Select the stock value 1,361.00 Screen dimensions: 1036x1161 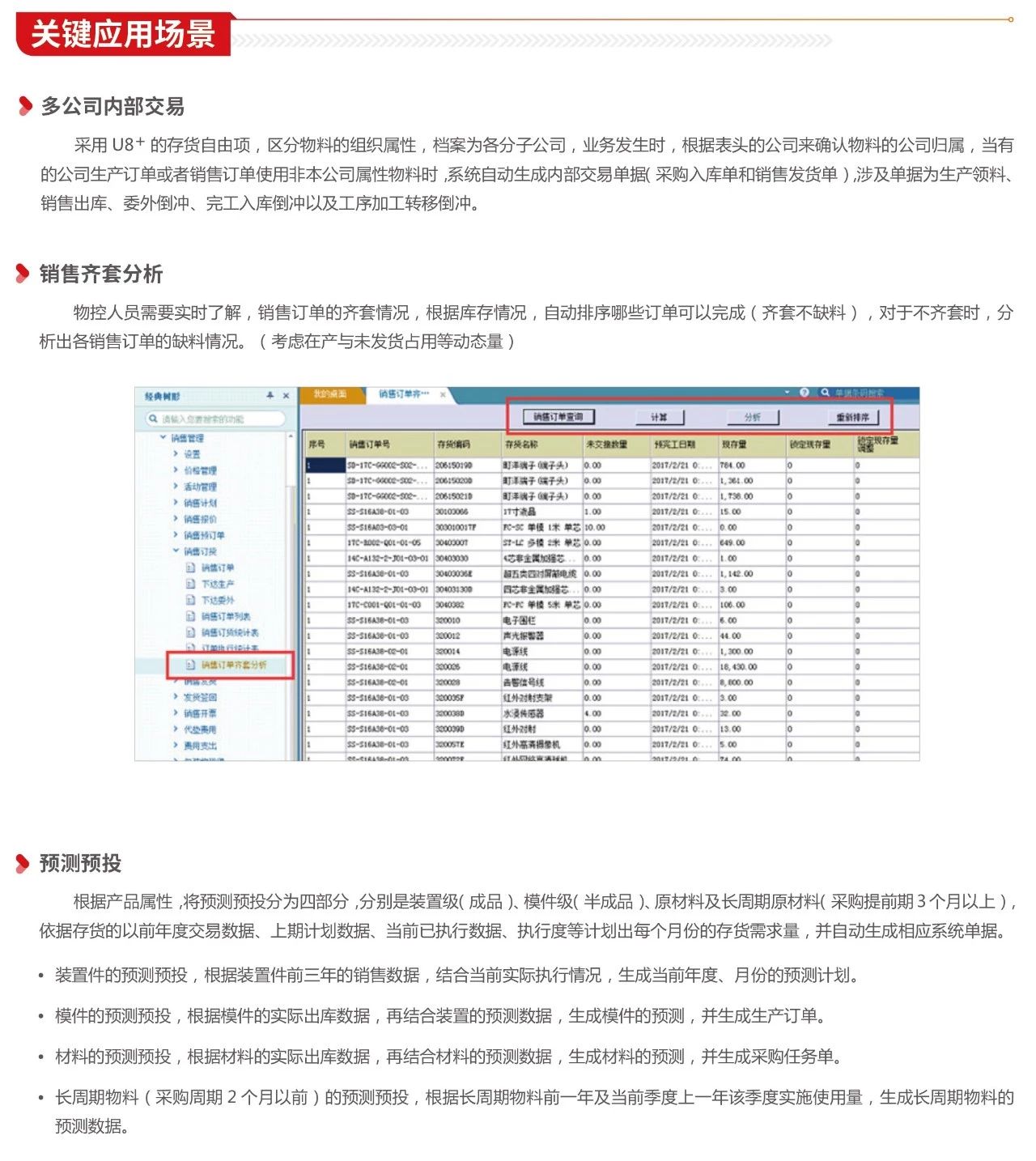click(751, 481)
